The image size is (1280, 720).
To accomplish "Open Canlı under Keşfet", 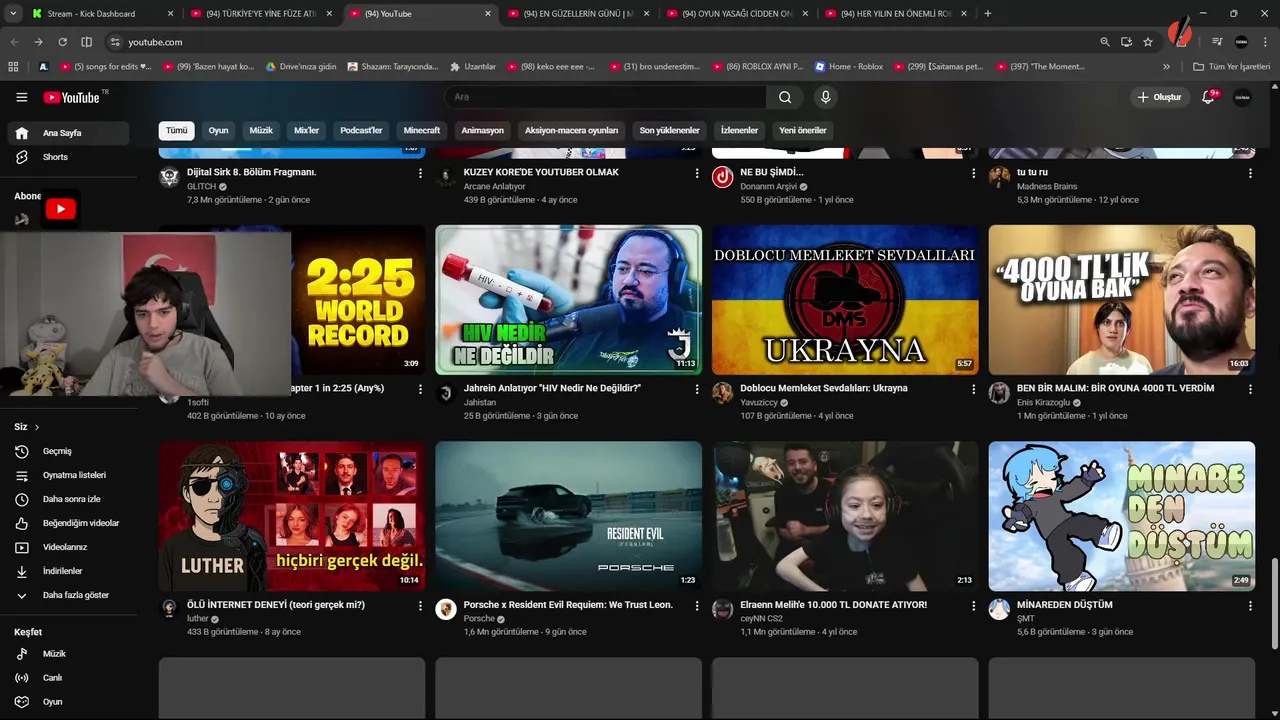I will click(x=68, y=678).
